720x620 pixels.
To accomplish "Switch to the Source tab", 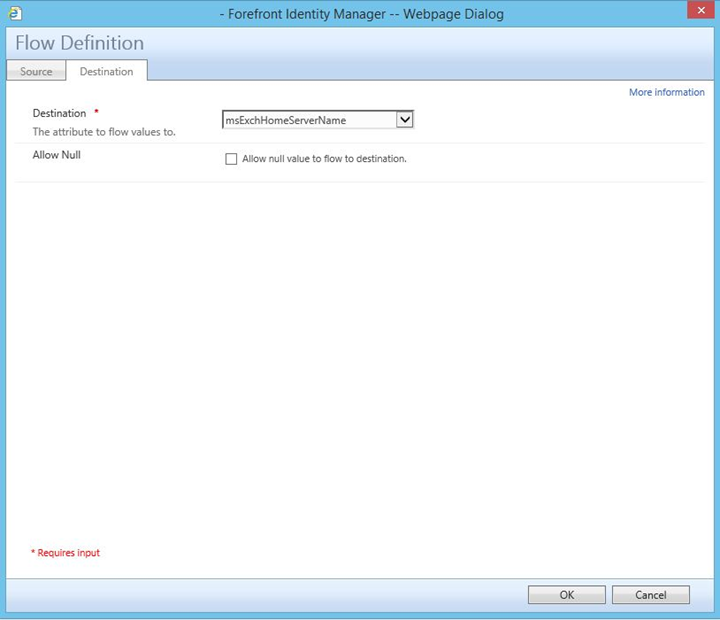I will click(36, 71).
